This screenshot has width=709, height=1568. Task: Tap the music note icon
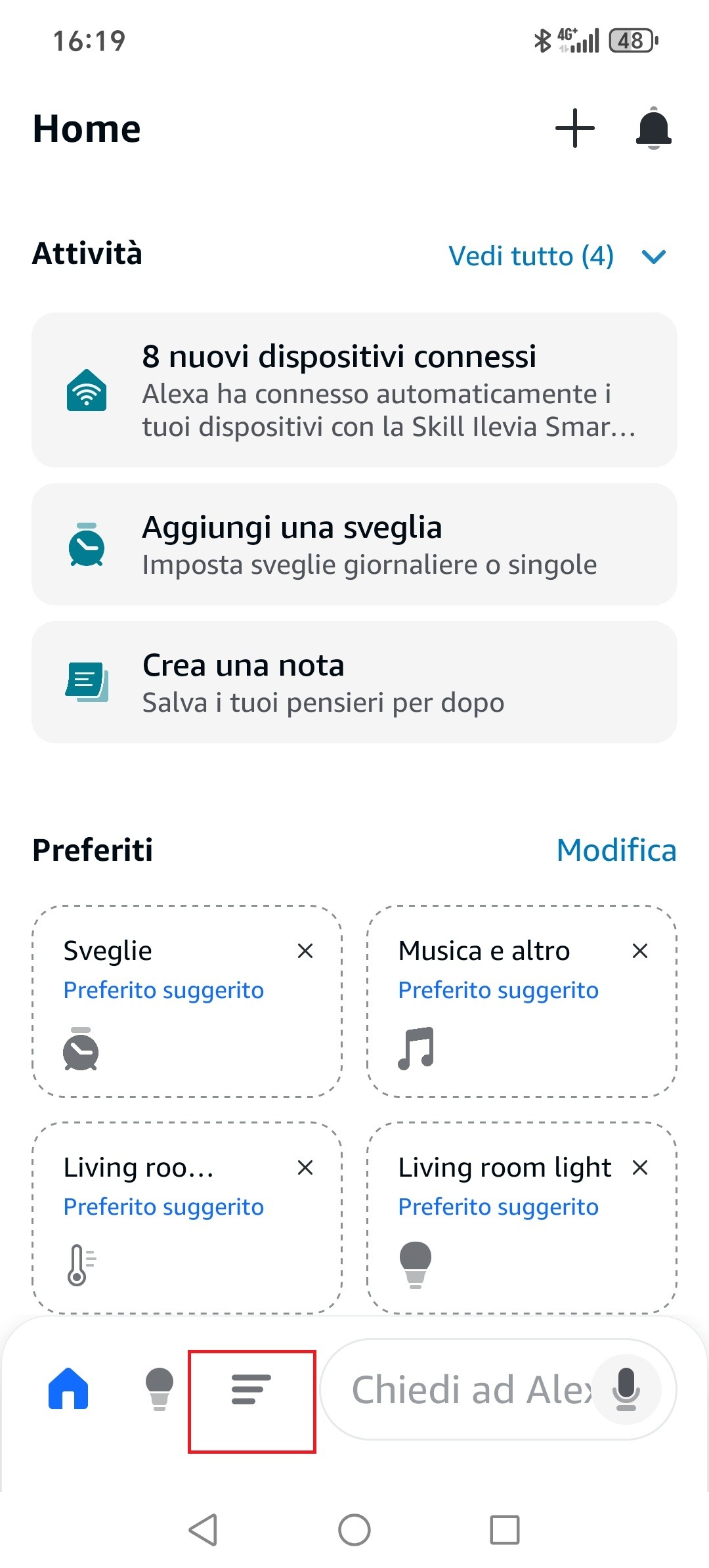pos(416,1048)
